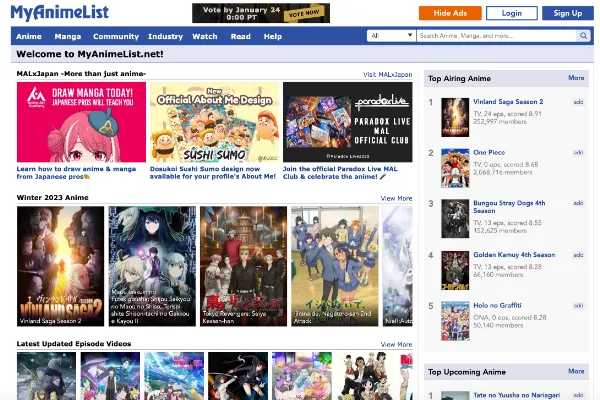This screenshot has width=600, height=400.
Task: Click View More for Latest Episode Videos
Action: (x=396, y=344)
